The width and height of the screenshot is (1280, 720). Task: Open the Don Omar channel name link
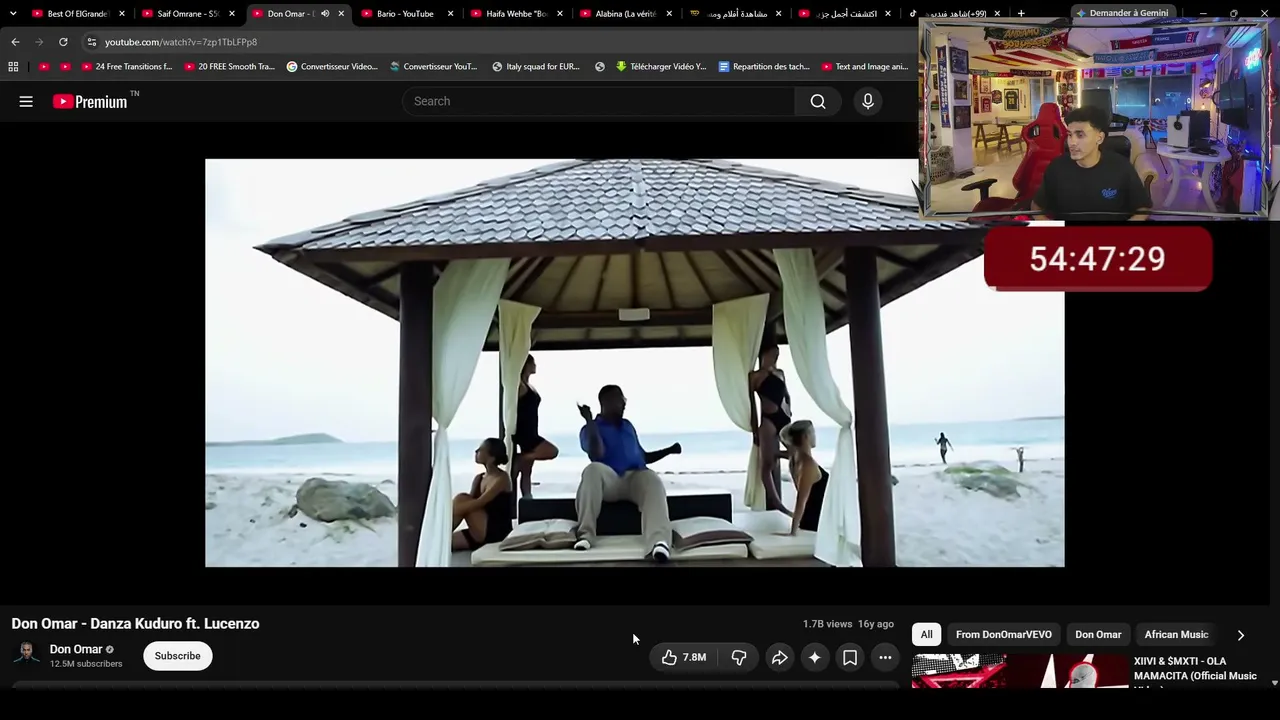(x=76, y=649)
